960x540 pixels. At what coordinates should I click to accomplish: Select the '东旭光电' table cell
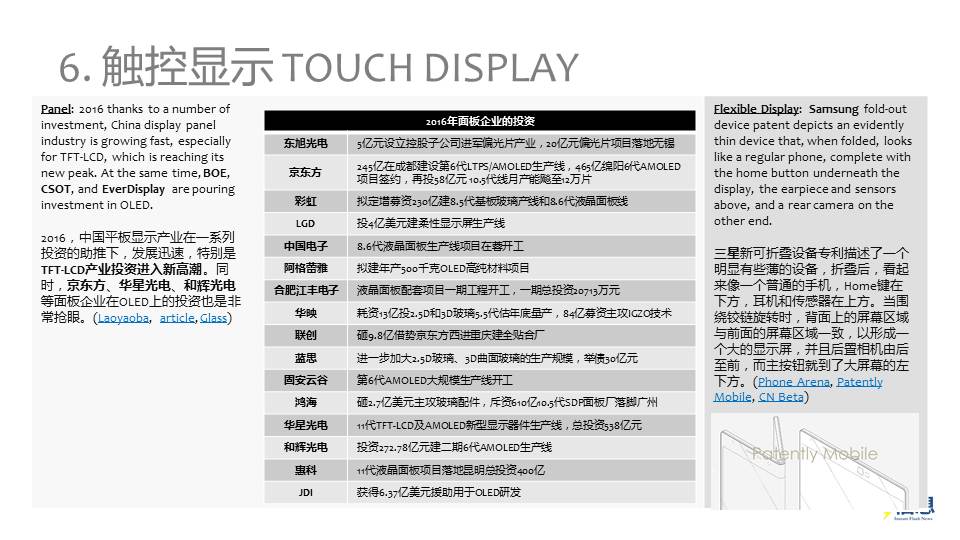coord(306,143)
